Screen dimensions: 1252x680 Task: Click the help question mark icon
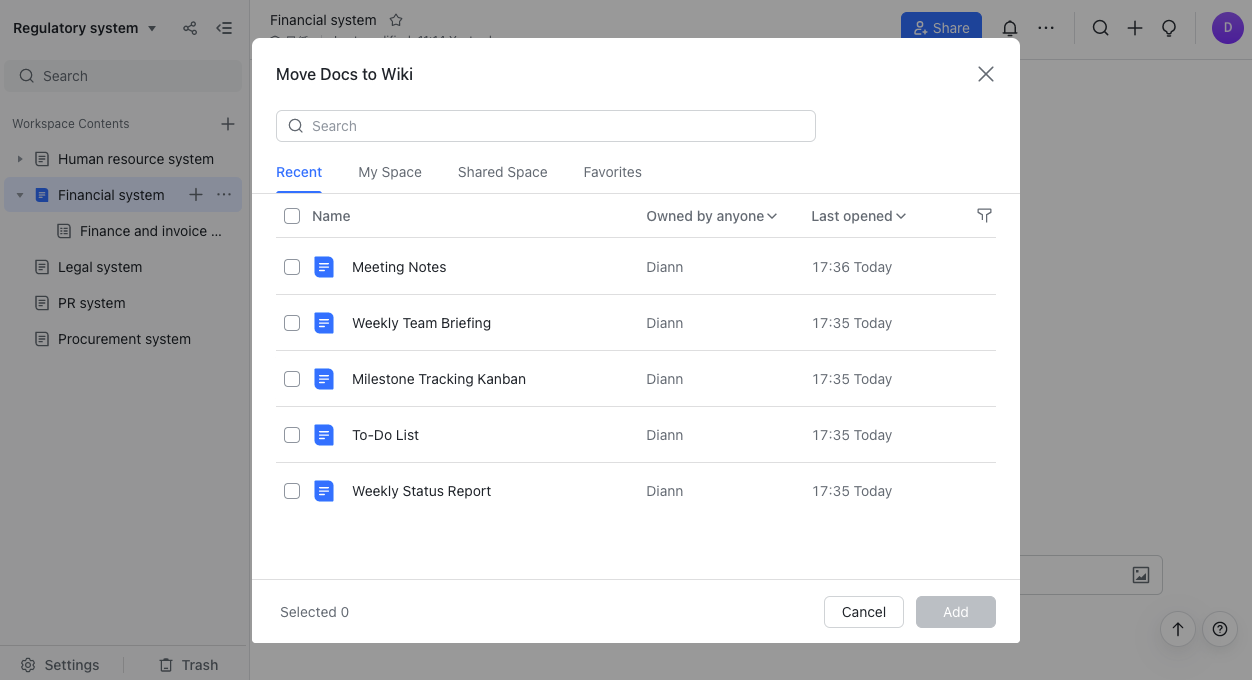click(x=1219, y=629)
